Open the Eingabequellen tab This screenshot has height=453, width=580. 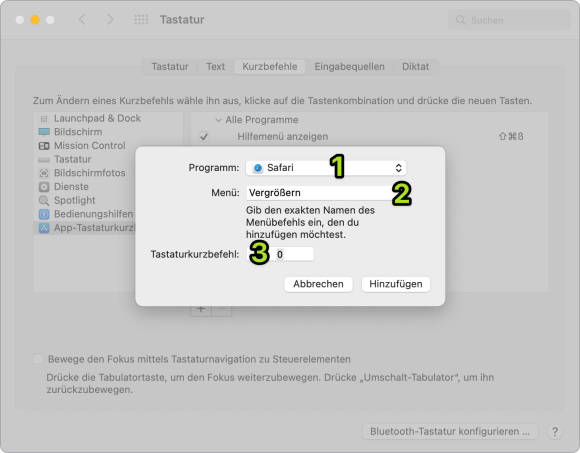350,67
